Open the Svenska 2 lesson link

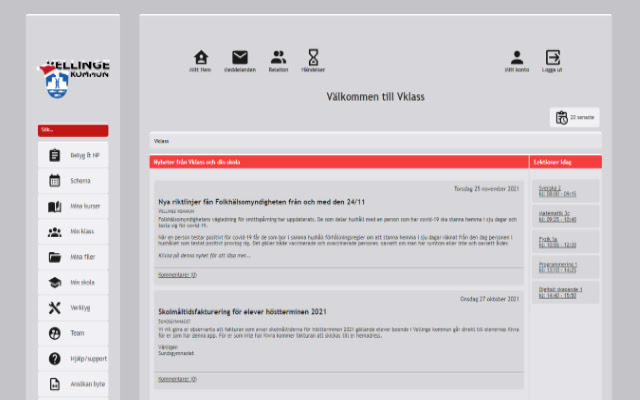coord(557,191)
